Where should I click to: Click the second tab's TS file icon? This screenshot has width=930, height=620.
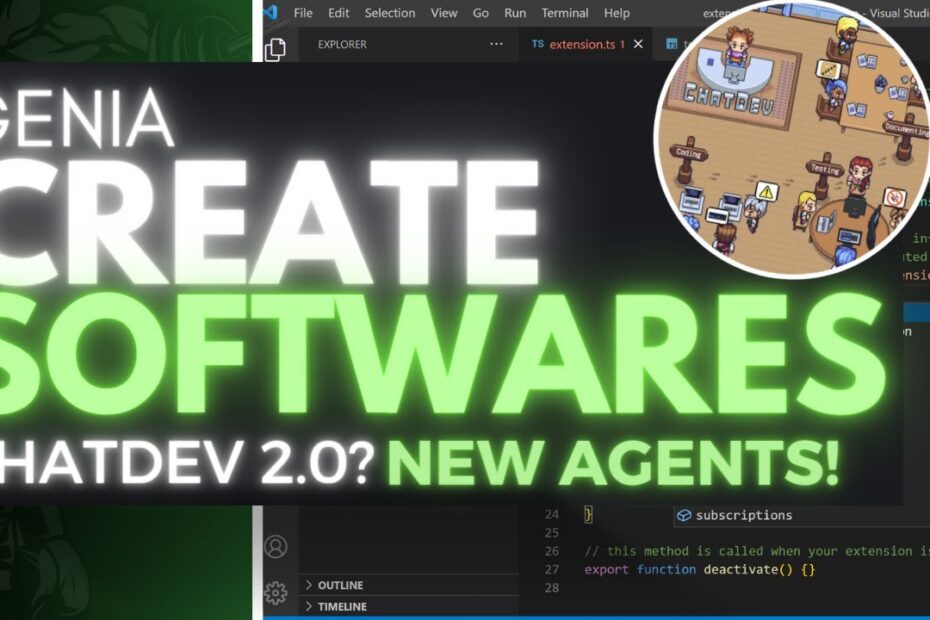point(671,44)
